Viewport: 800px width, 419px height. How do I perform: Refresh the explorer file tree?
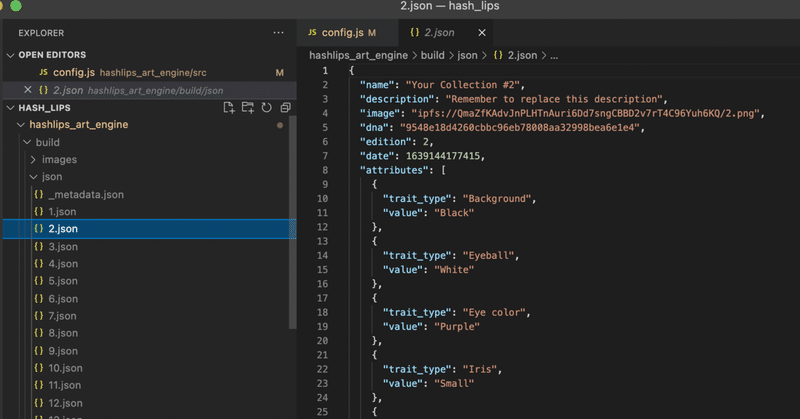[x=266, y=108]
